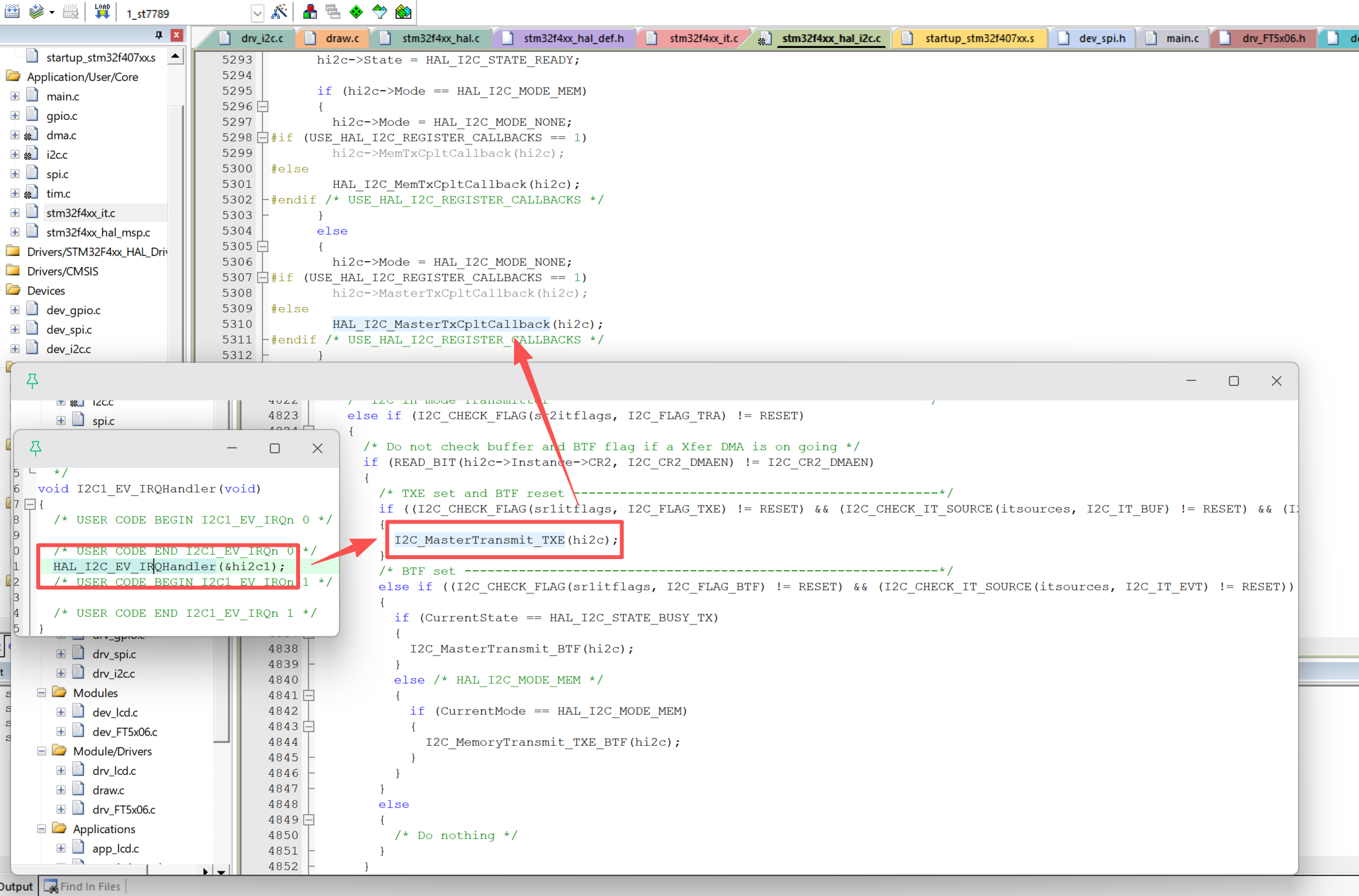Expand dev_FT5x06.c in the floating tree
Image resolution: width=1359 pixels, height=896 pixels.
point(61,731)
